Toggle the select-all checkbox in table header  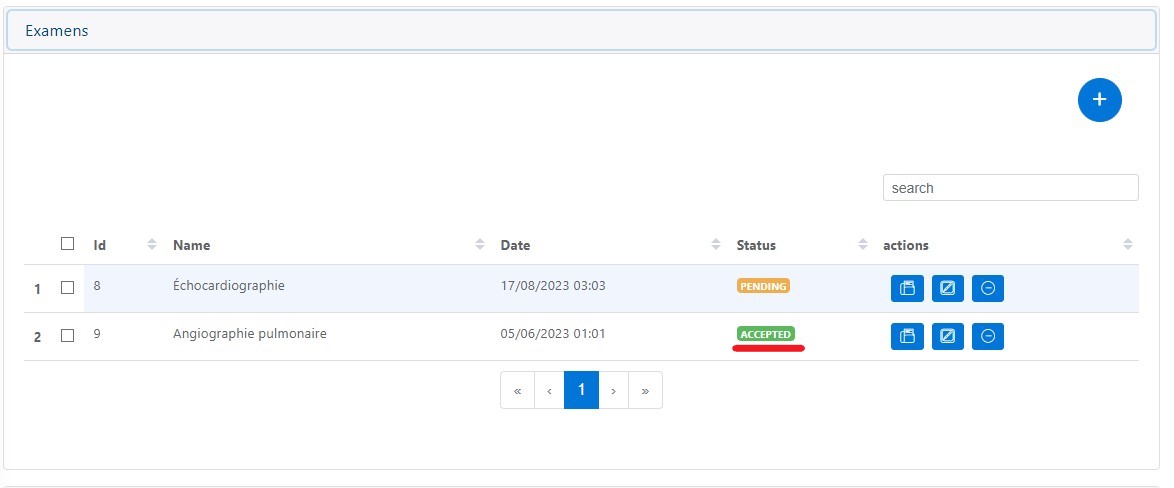[67, 243]
